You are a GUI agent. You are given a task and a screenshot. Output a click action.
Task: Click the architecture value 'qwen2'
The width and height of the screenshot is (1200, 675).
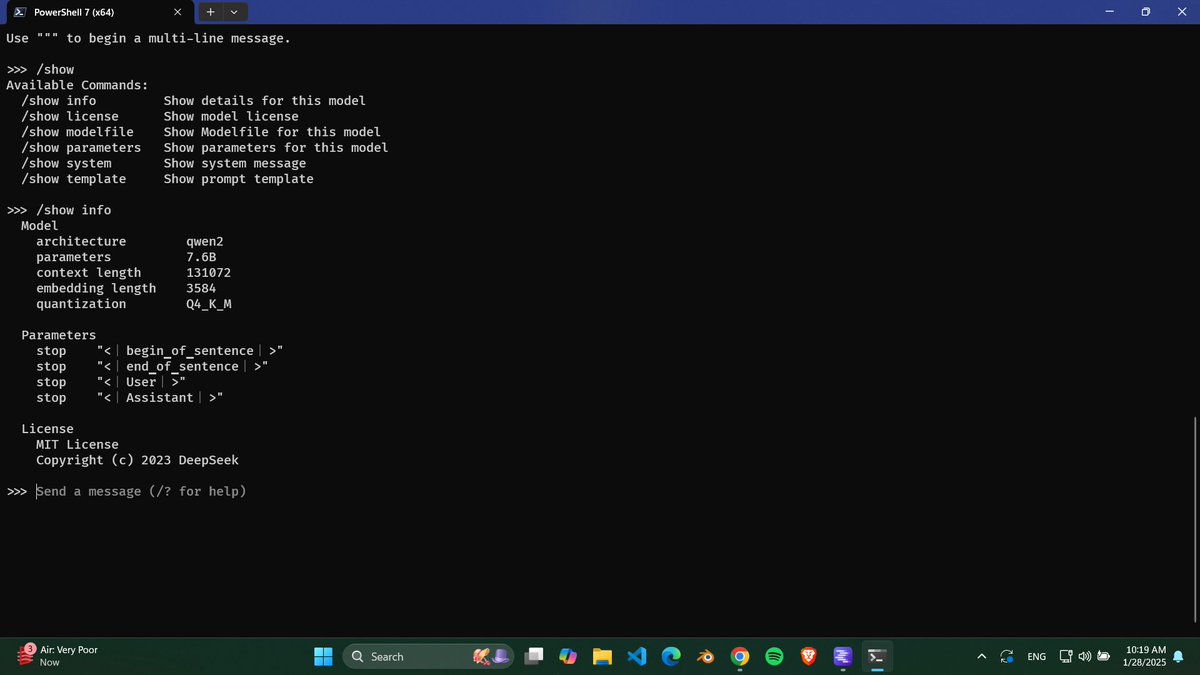[x=205, y=241]
